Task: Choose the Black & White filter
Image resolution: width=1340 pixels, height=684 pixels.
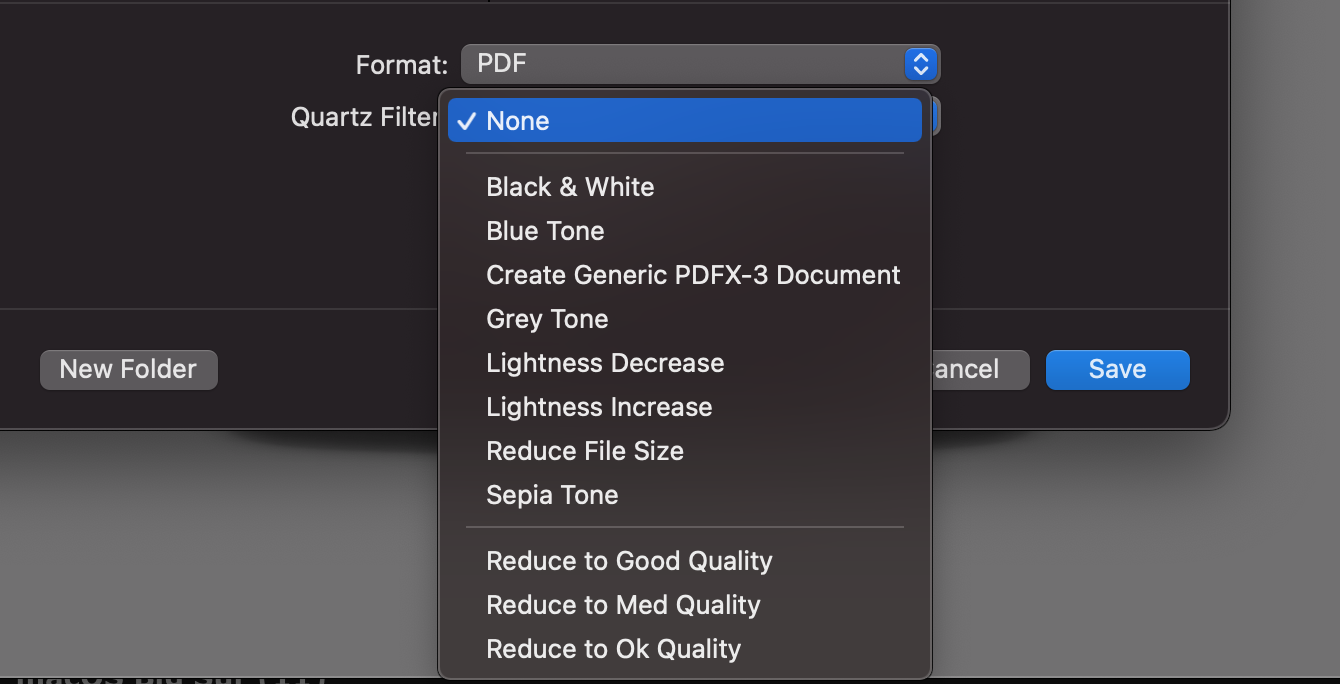Action: pos(570,187)
